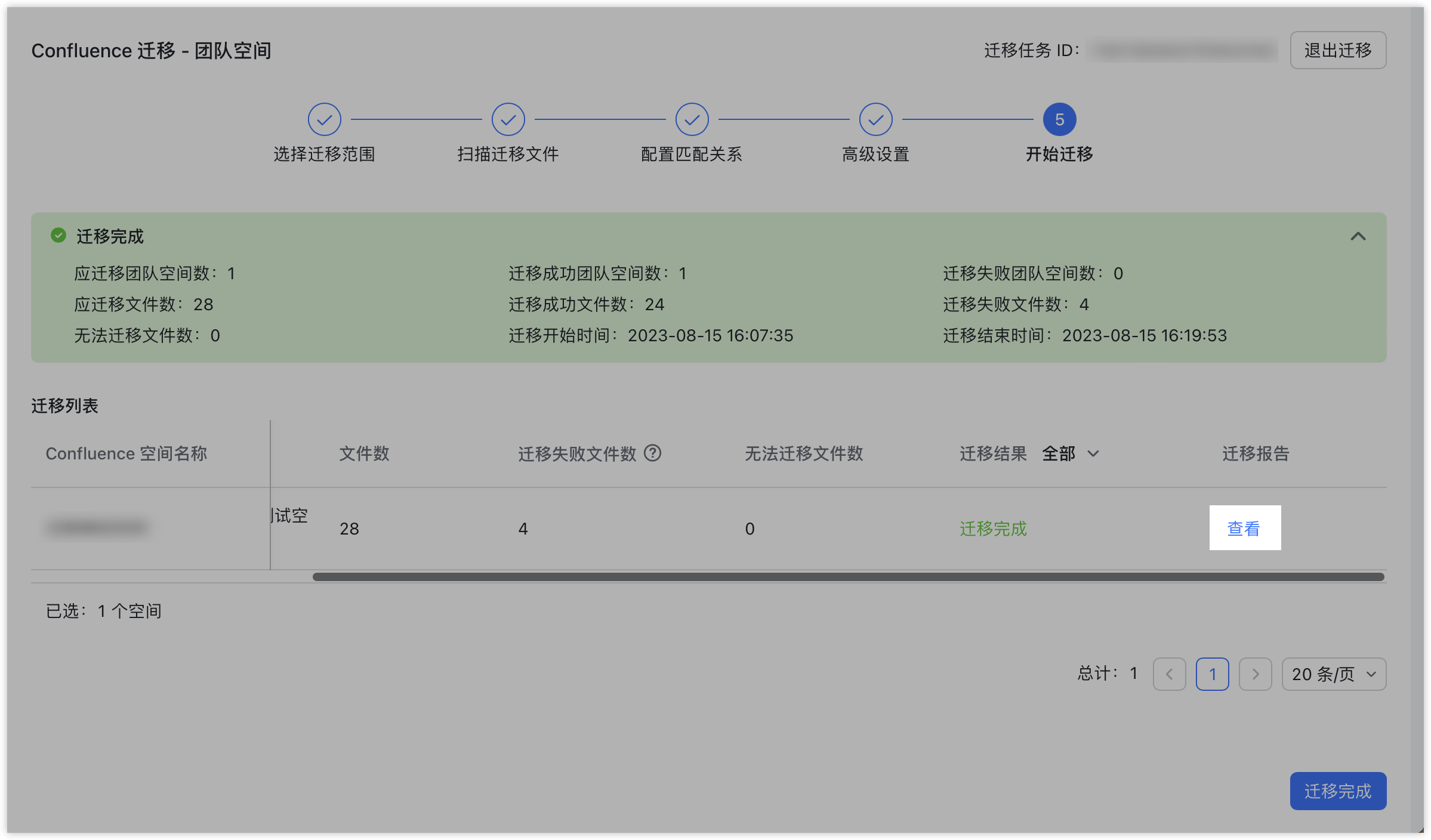
Task: Select page 1 in pagination
Action: [1213, 674]
